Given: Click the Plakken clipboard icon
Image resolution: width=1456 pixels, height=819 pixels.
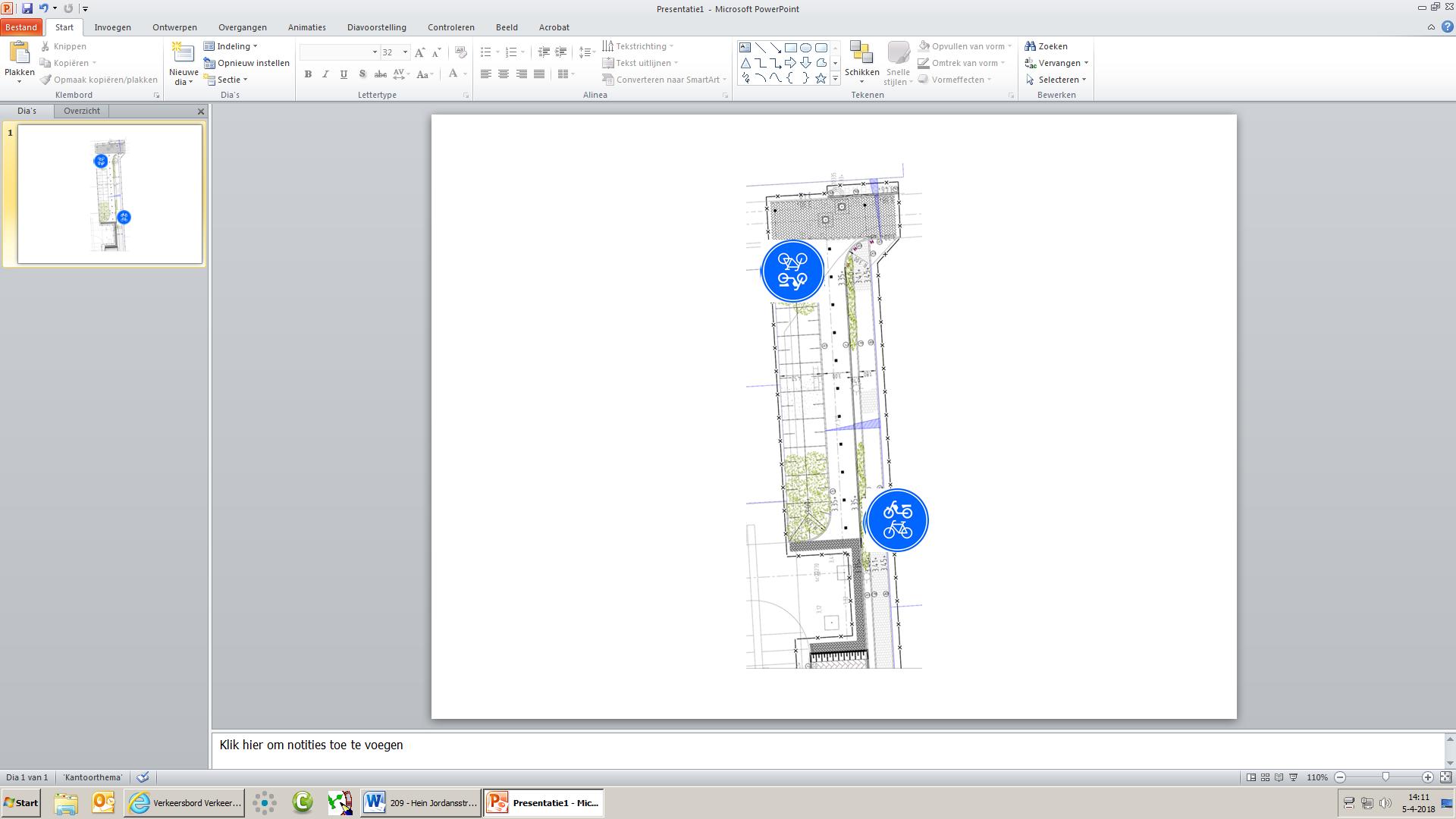Looking at the screenshot, I should [x=19, y=52].
